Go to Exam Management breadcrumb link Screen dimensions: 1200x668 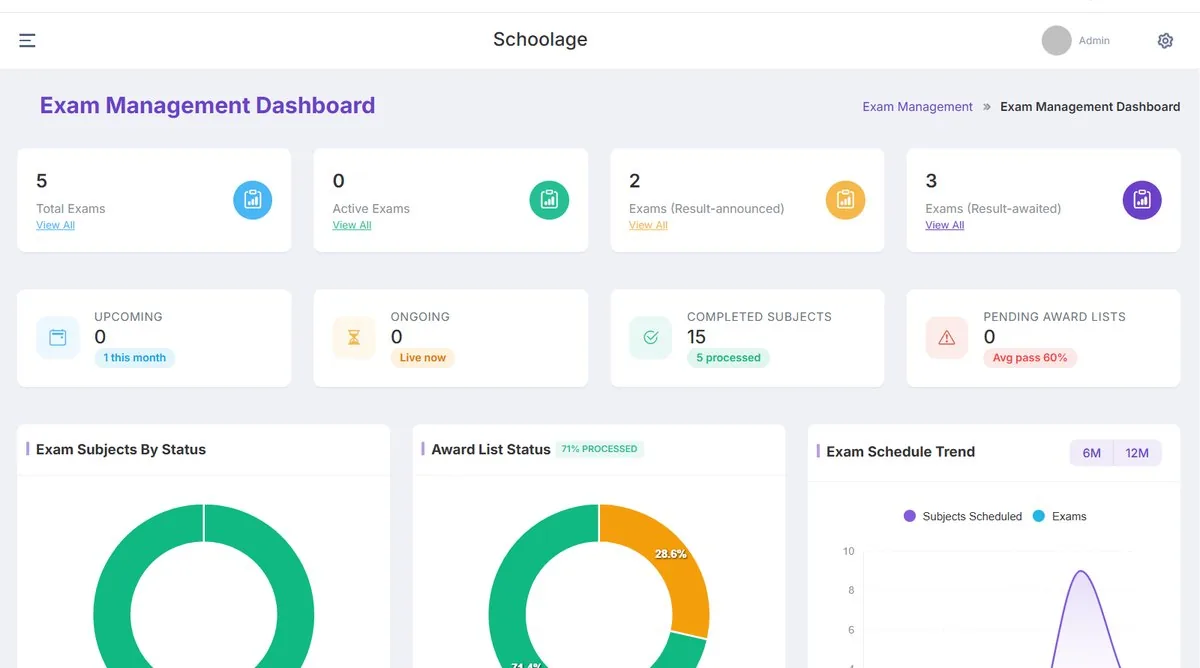[917, 107]
